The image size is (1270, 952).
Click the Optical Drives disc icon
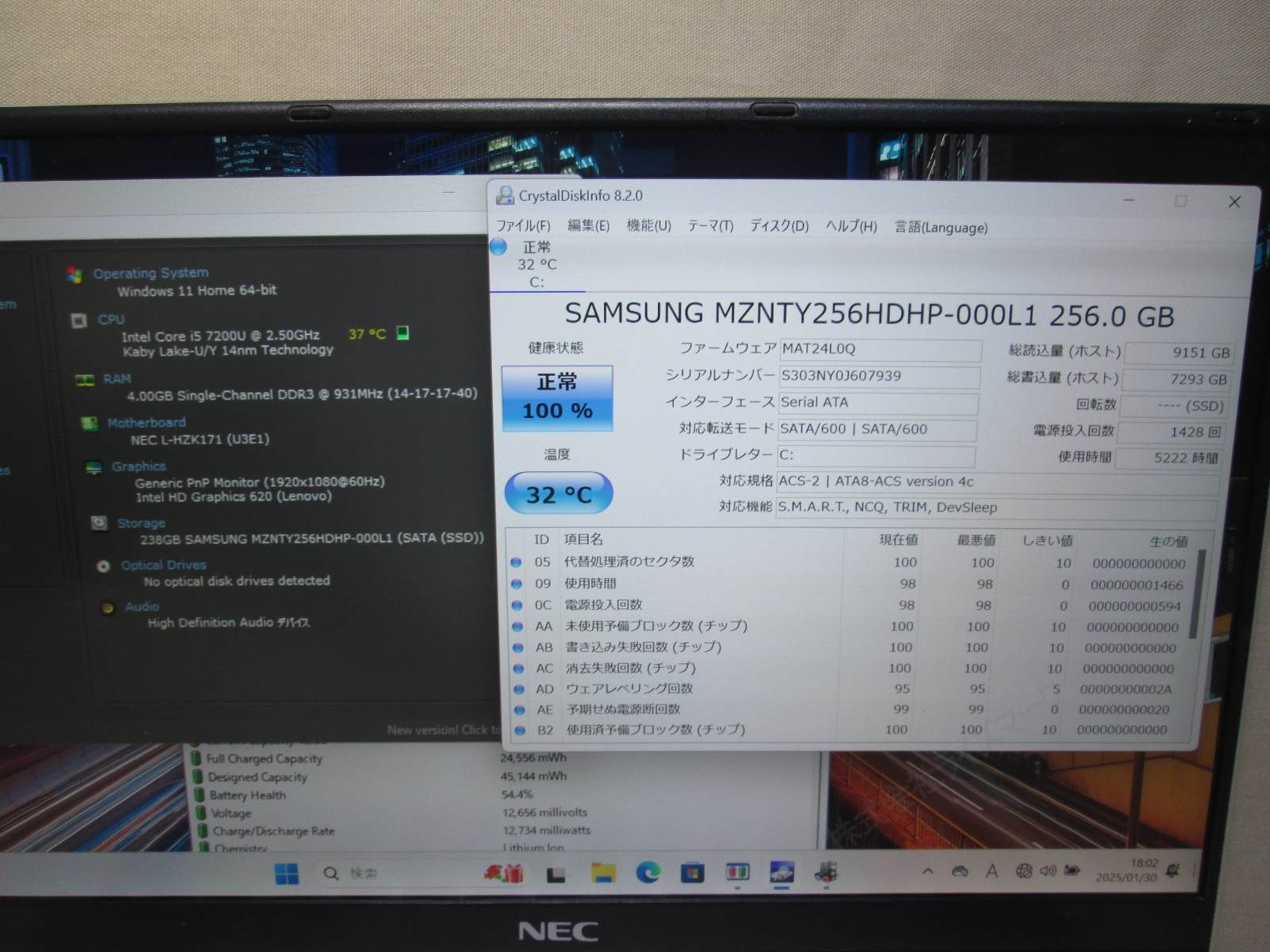pos(102,566)
